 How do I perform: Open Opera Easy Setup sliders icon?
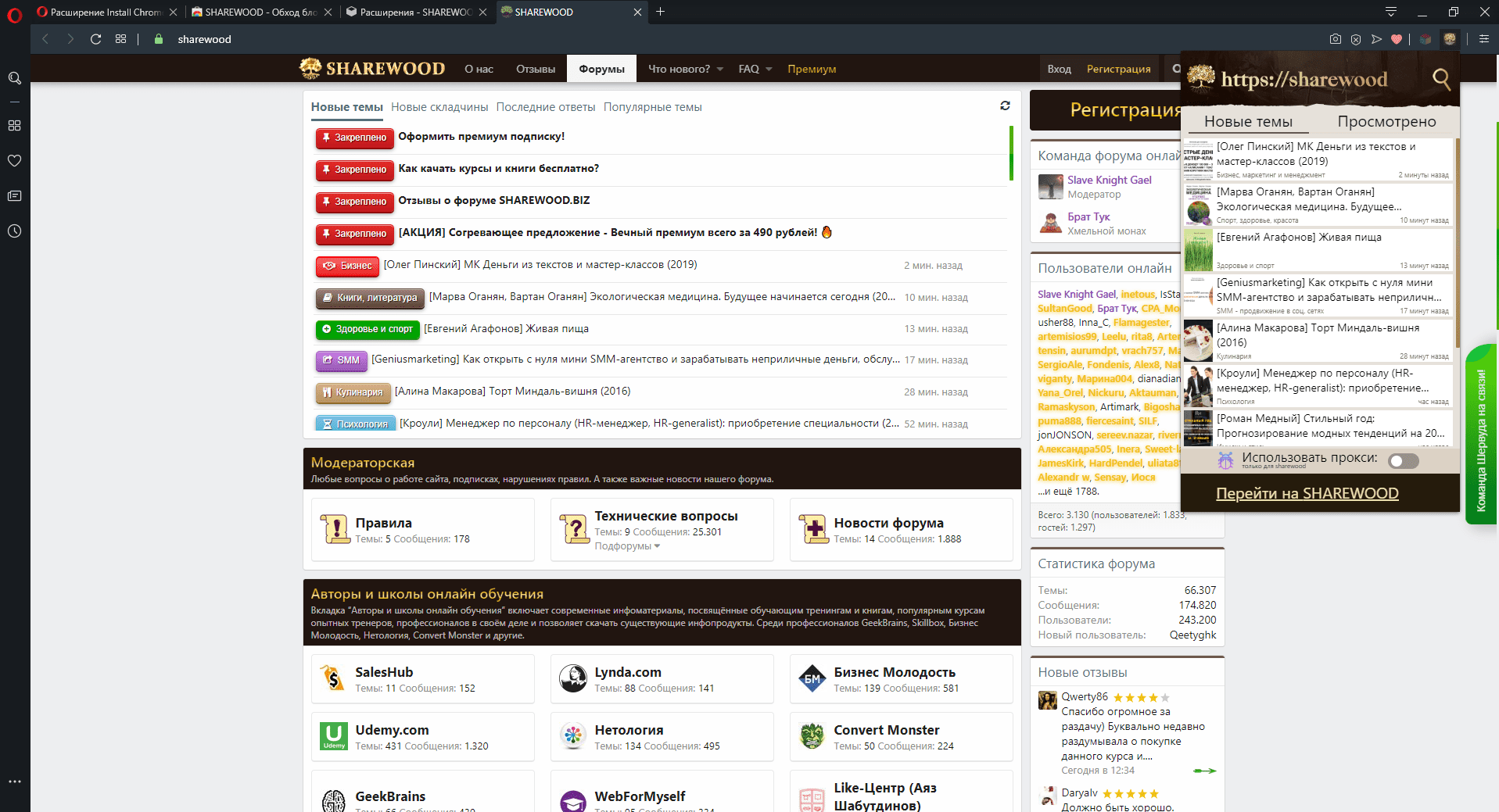[1483, 39]
